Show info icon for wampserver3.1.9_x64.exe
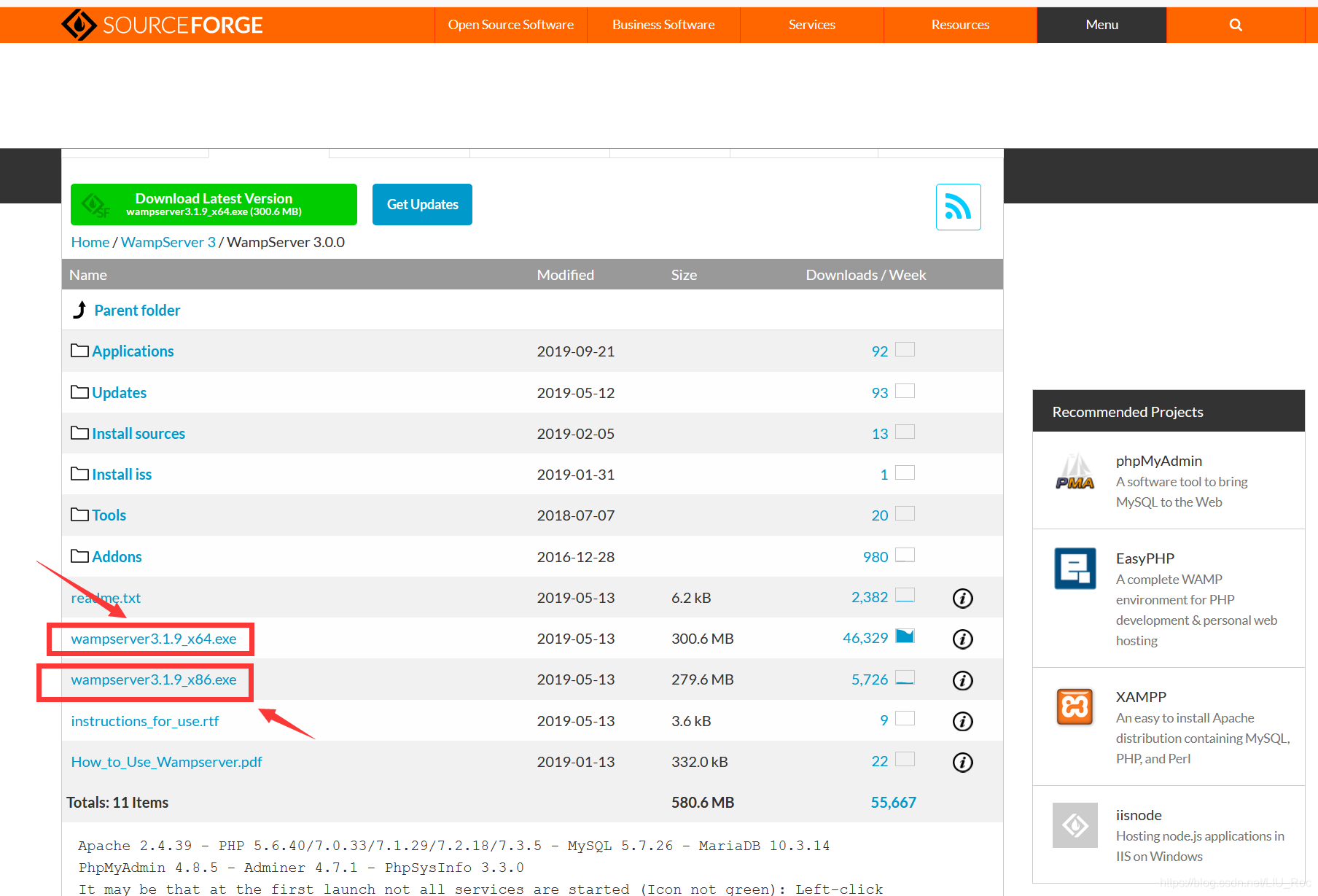 pyautogui.click(x=962, y=639)
